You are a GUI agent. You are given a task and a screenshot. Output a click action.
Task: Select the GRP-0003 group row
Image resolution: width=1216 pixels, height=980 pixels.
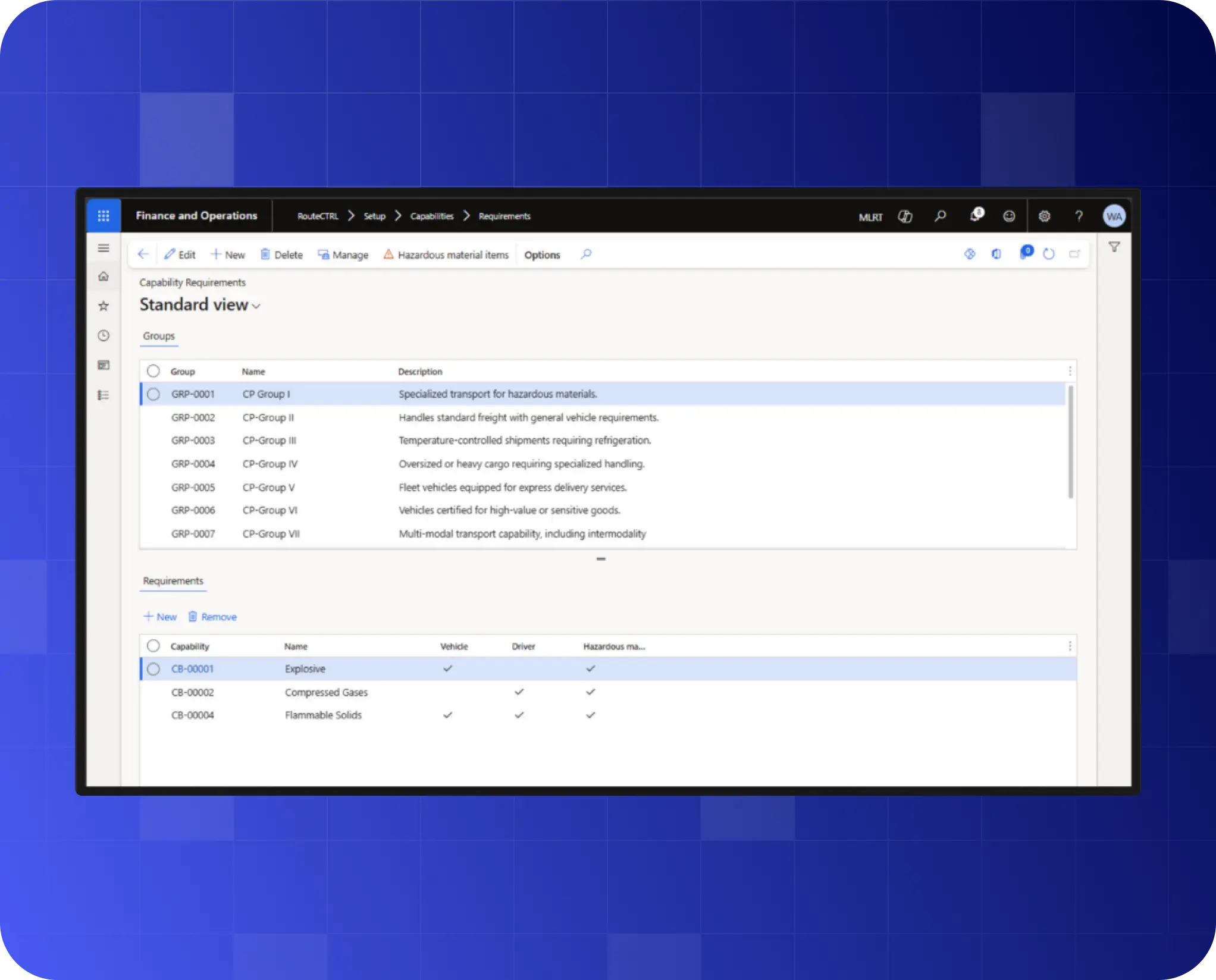coord(603,441)
